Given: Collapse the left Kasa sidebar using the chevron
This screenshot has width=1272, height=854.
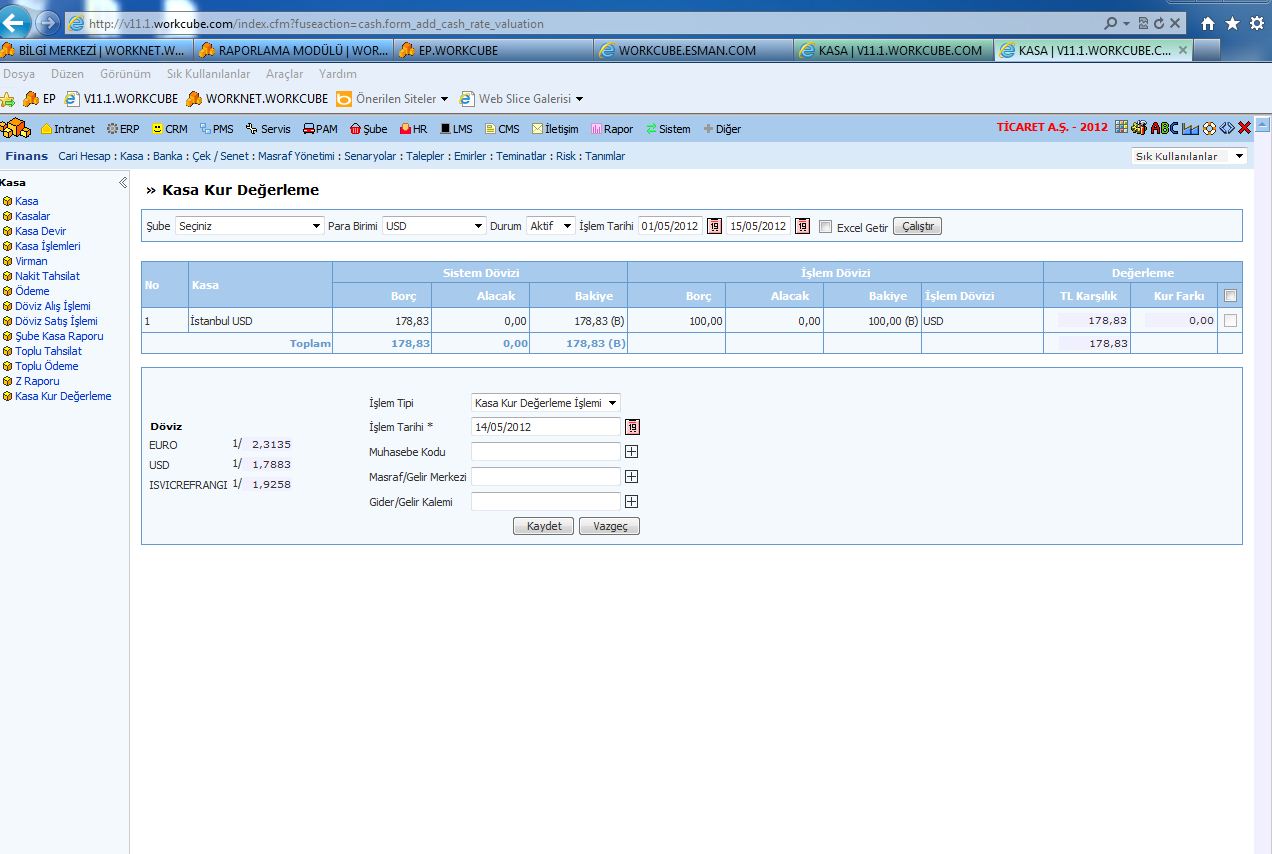Looking at the screenshot, I should tap(123, 183).
